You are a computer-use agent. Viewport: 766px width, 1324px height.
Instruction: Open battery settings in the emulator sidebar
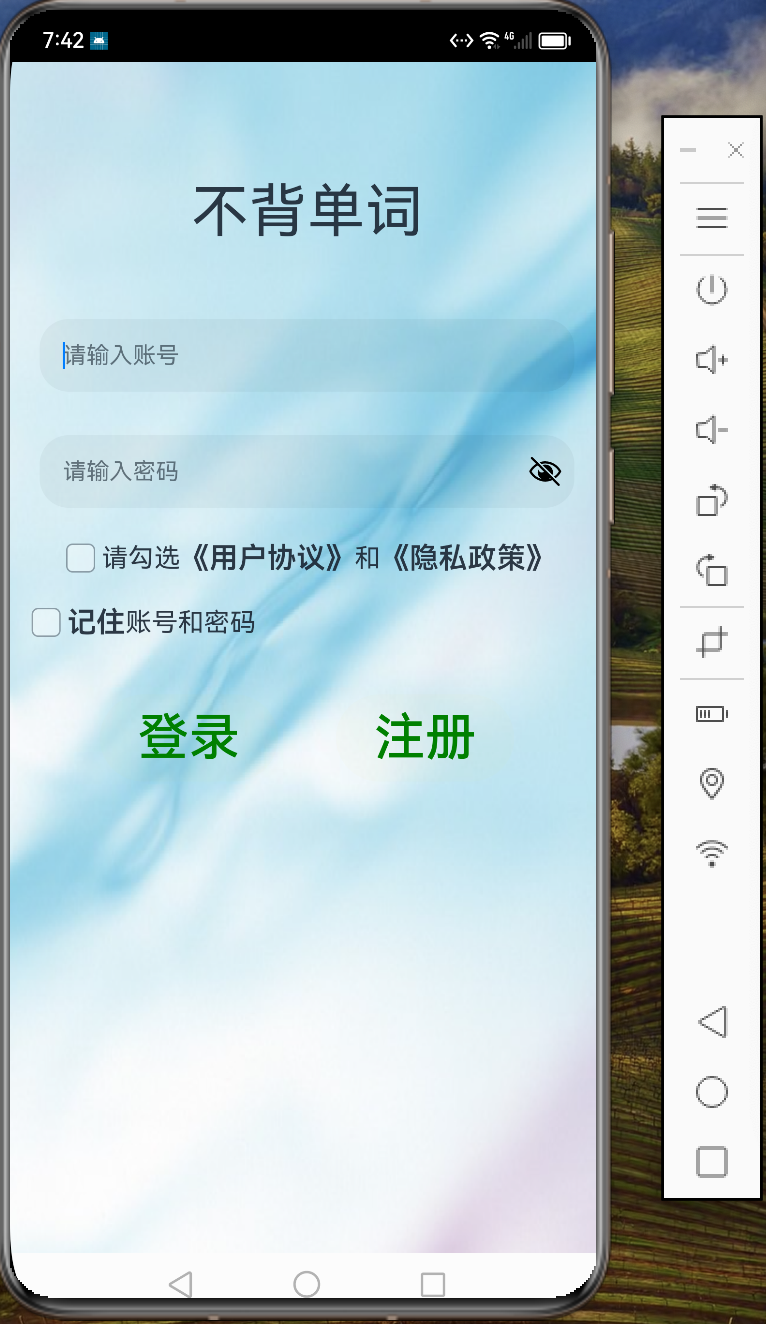tap(711, 713)
